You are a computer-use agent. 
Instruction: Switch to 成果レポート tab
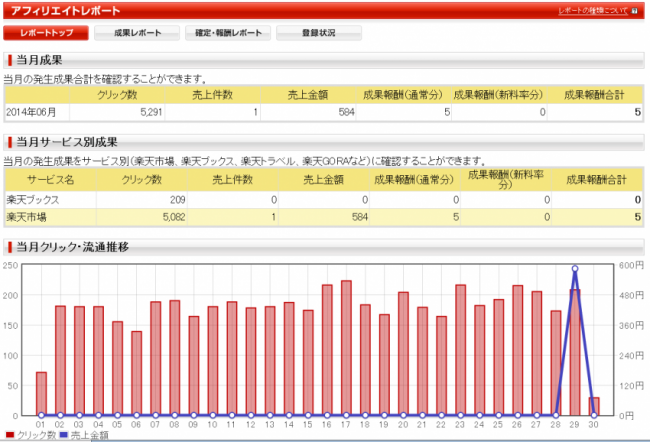pos(137,33)
